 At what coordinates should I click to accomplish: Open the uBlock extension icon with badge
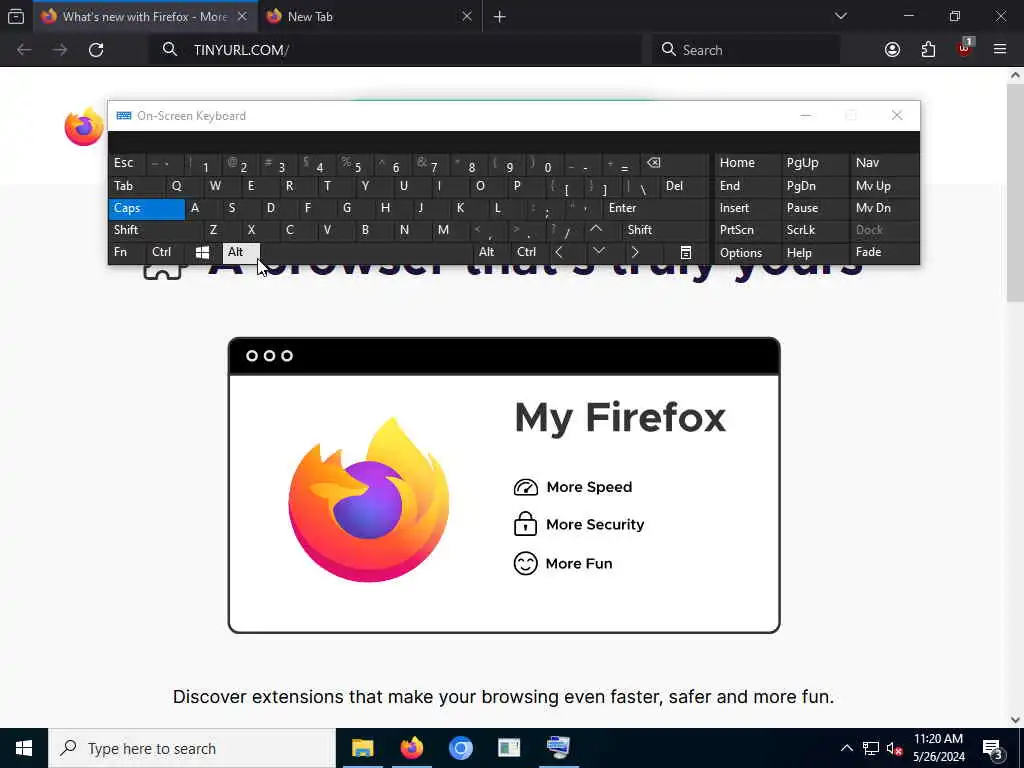coord(965,48)
